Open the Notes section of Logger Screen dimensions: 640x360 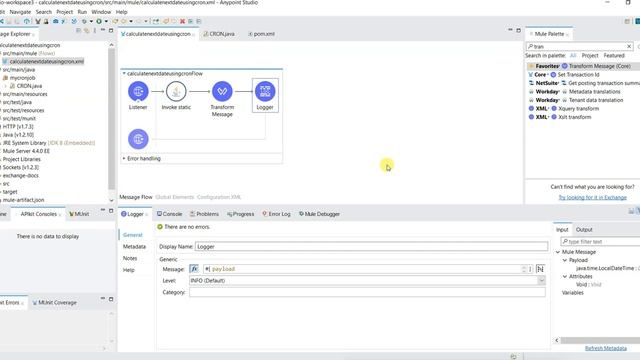[x=130, y=258]
